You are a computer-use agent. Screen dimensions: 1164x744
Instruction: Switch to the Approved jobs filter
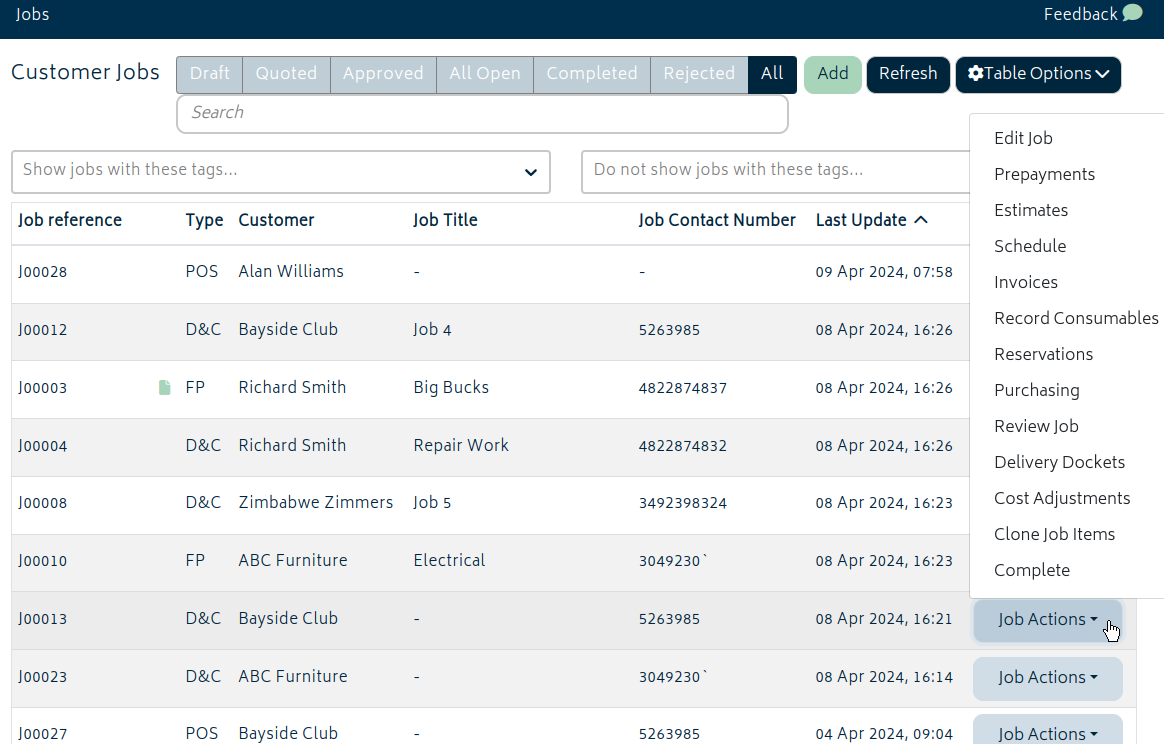(x=383, y=74)
